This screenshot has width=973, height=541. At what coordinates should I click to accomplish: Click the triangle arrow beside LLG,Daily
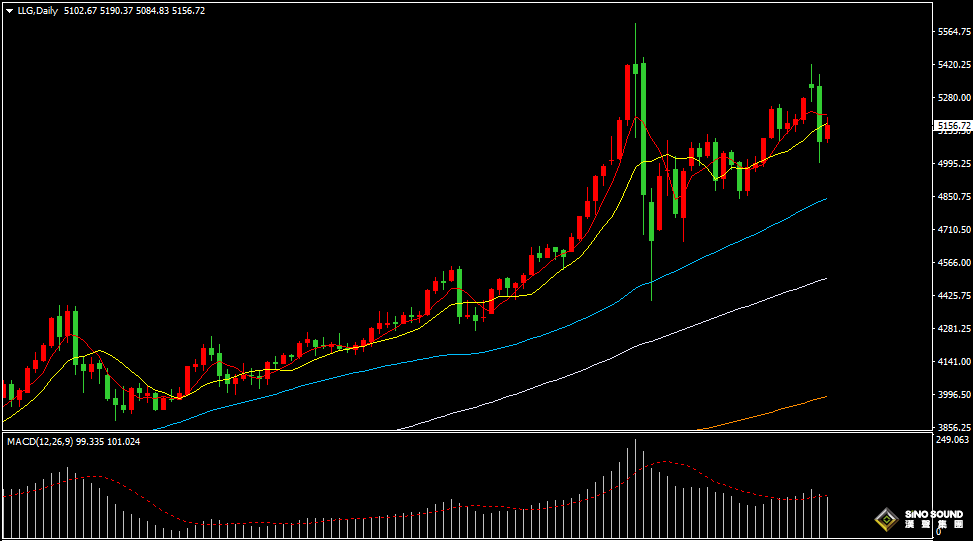(x=9, y=10)
